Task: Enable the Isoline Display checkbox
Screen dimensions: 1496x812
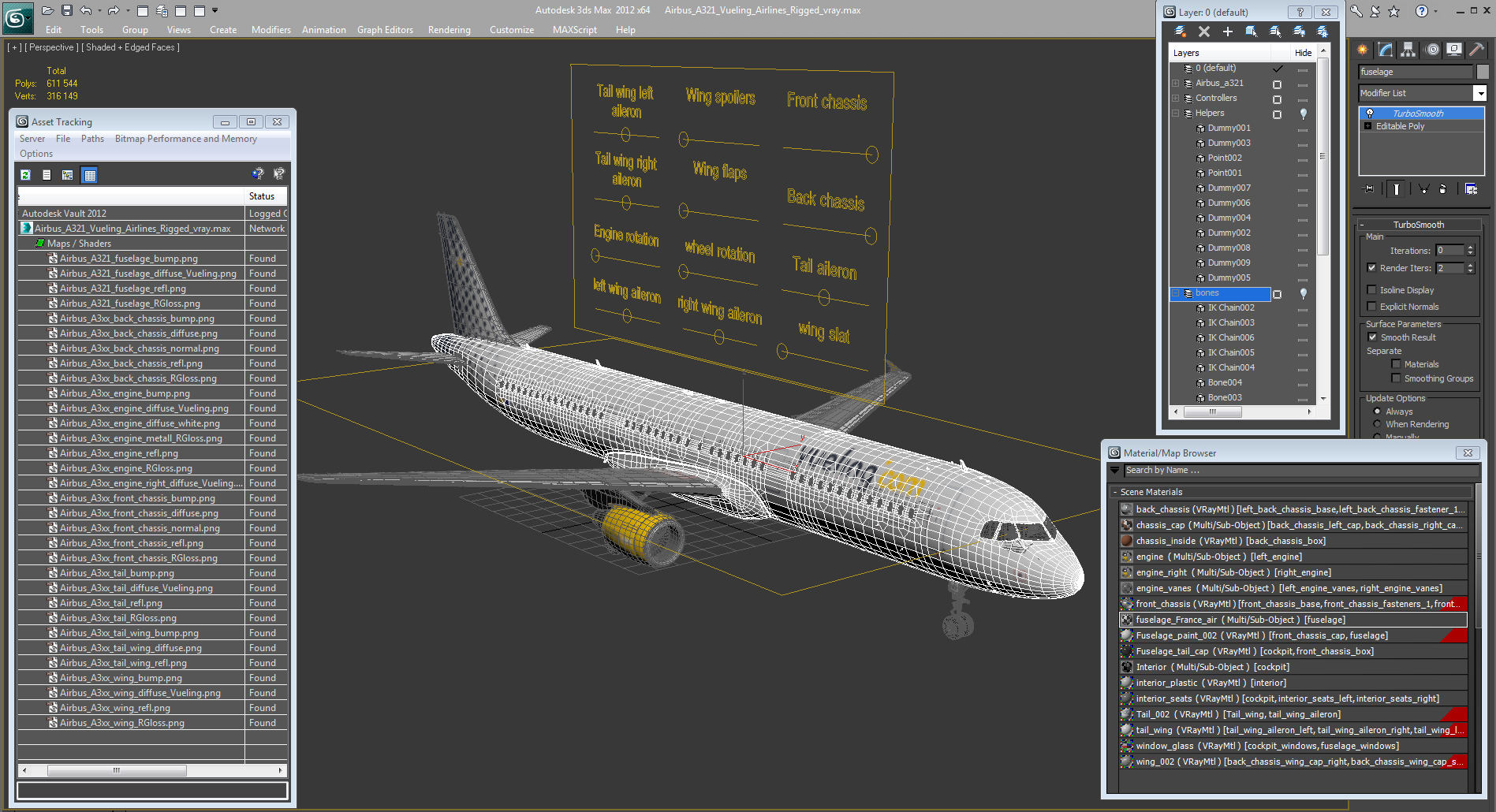Action: coord(1372,290)
